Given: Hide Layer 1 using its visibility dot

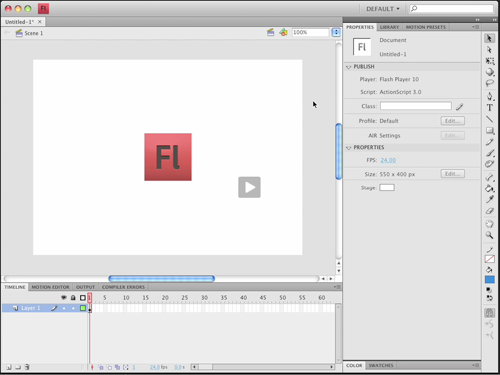Looking at the screenshot, I should coord(64,308).
